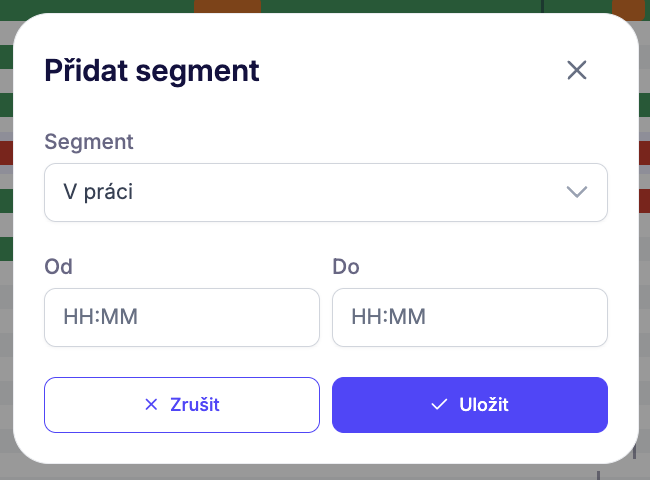Focus the Od time input field
650x480 pixels.
coord(182,318)
